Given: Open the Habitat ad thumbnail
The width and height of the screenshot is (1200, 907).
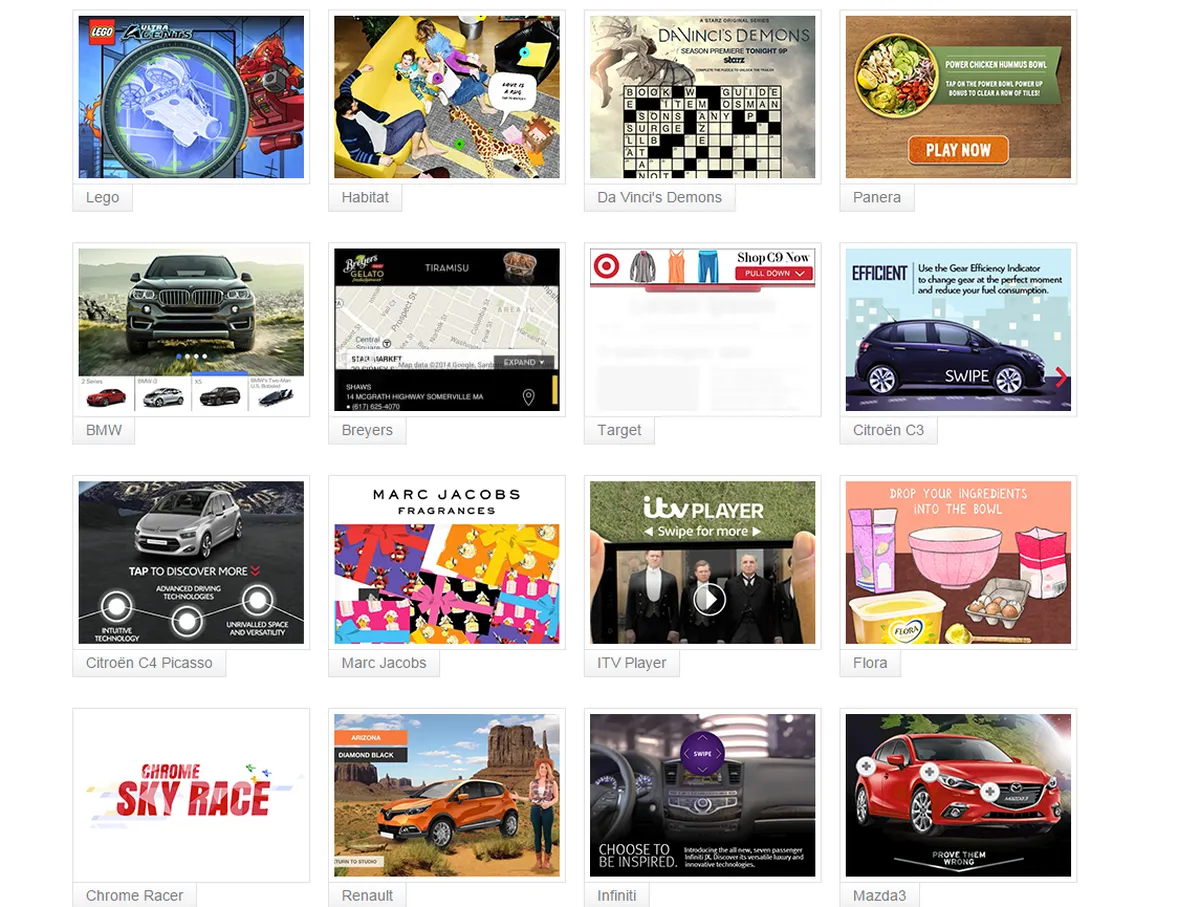Looking at the screenshot, I should click(x=447, y=97).
